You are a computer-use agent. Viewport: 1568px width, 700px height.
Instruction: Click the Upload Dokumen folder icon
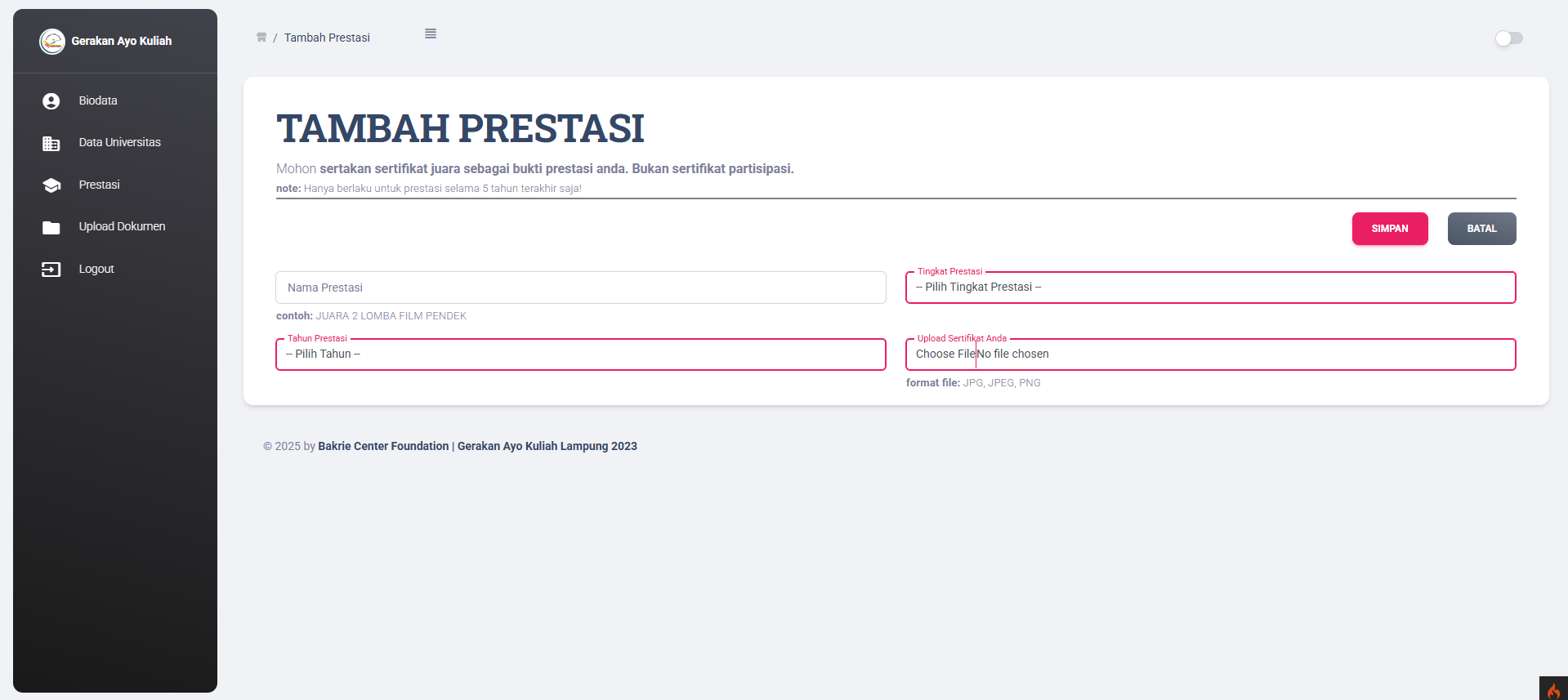click(51, 227)
